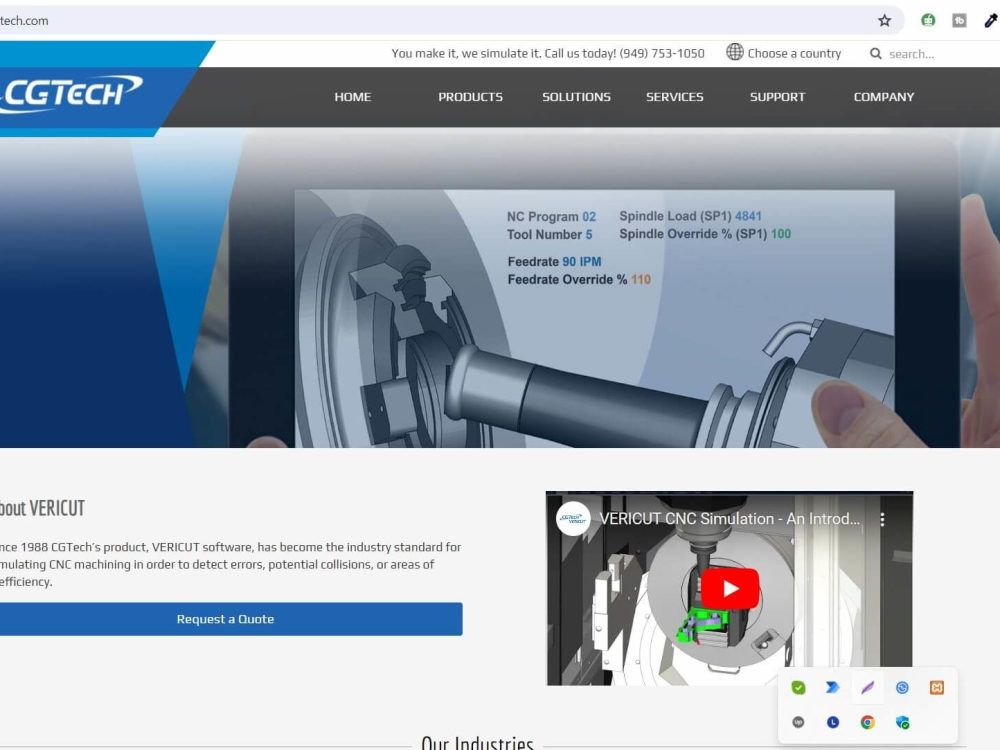Image resolution: width=1000 pixels, height=750 pixels.
Task: Open the SERVICES menu
Action: [x=675, y=97]
